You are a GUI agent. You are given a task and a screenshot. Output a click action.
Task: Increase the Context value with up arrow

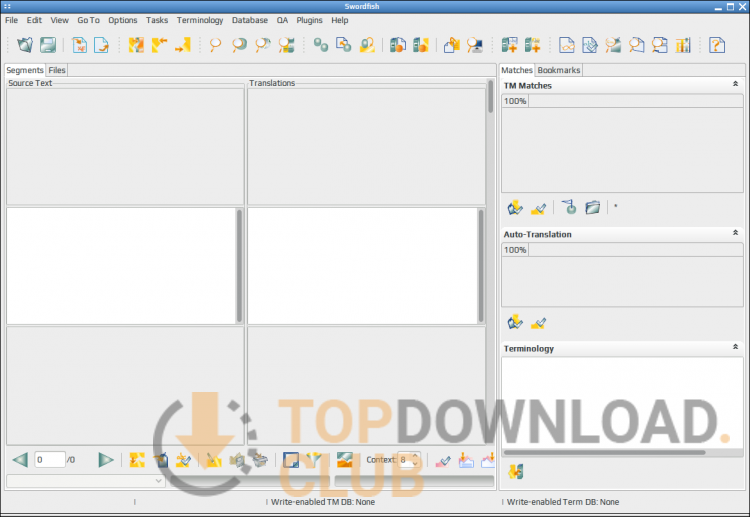tap(415, 456)
